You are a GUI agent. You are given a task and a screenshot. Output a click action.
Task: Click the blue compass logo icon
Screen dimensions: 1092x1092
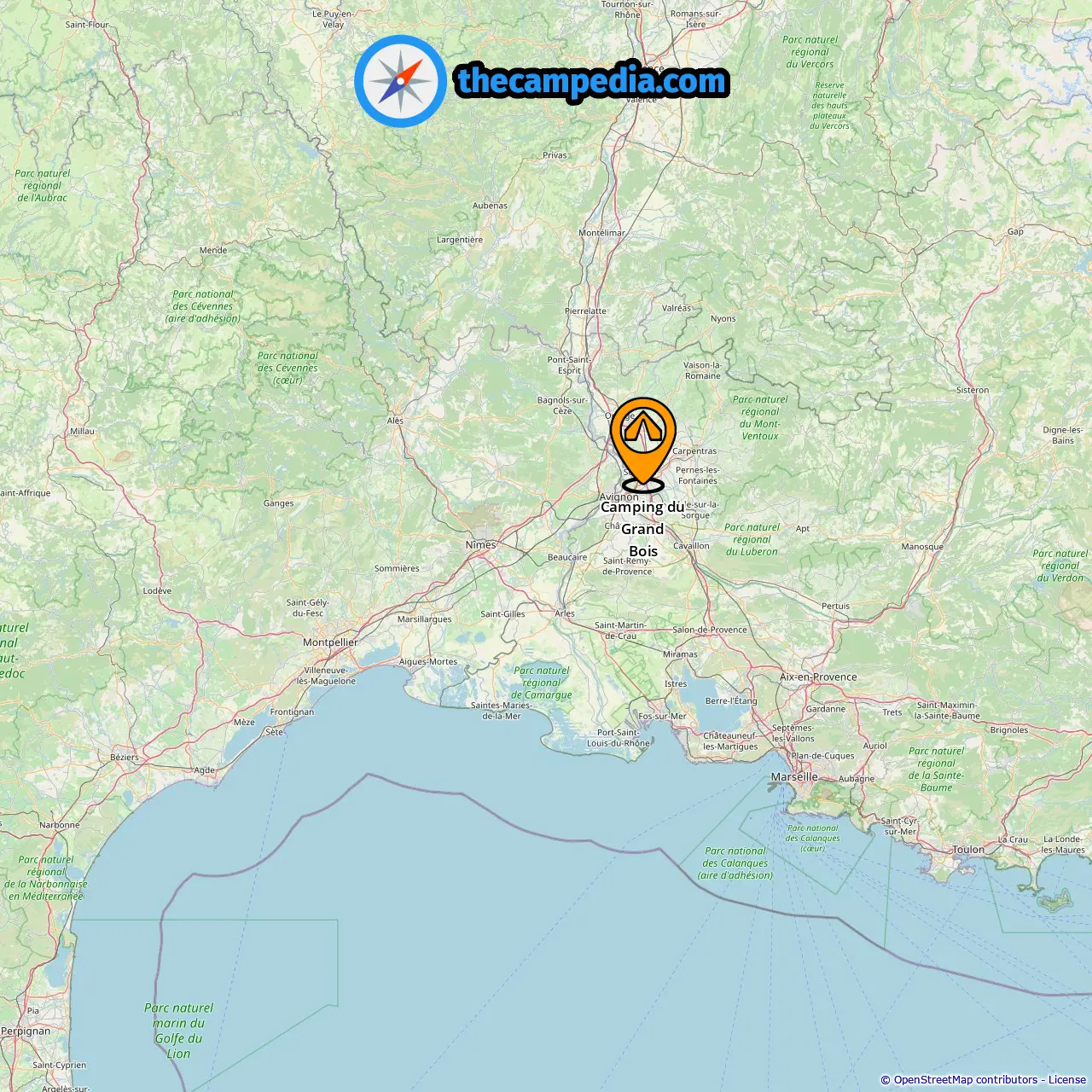point(400,81)
